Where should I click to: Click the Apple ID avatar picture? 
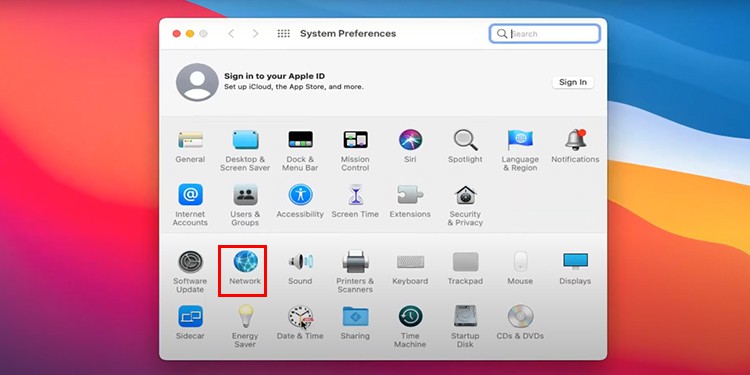(x=197, y=82)
